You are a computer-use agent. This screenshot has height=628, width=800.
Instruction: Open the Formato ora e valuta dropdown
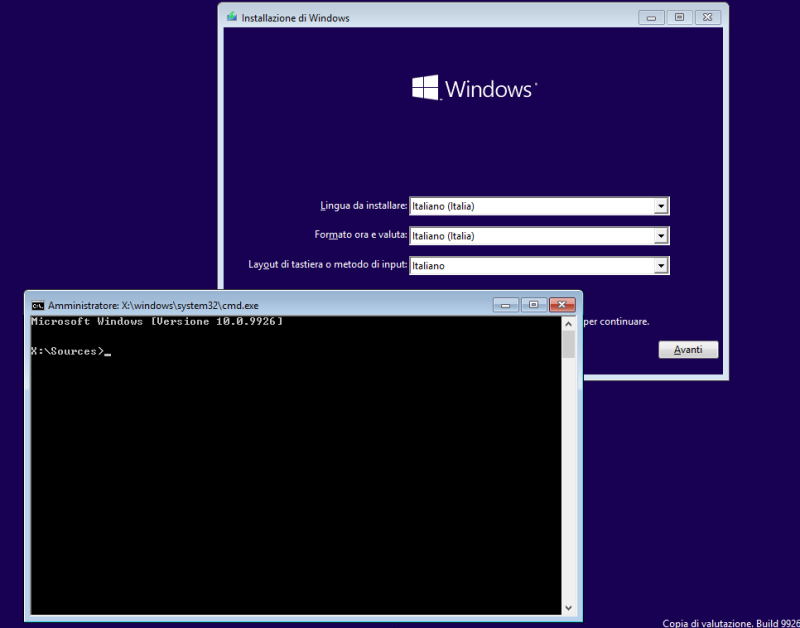pos(539,236)
